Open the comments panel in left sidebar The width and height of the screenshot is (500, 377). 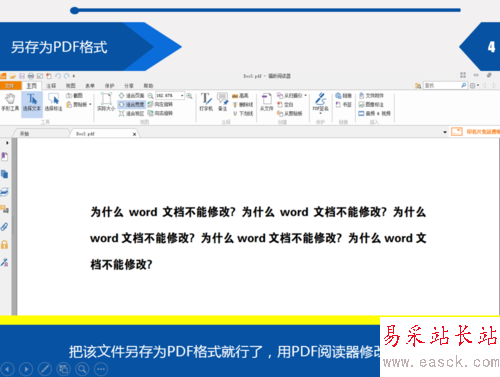tap(5, 209)
